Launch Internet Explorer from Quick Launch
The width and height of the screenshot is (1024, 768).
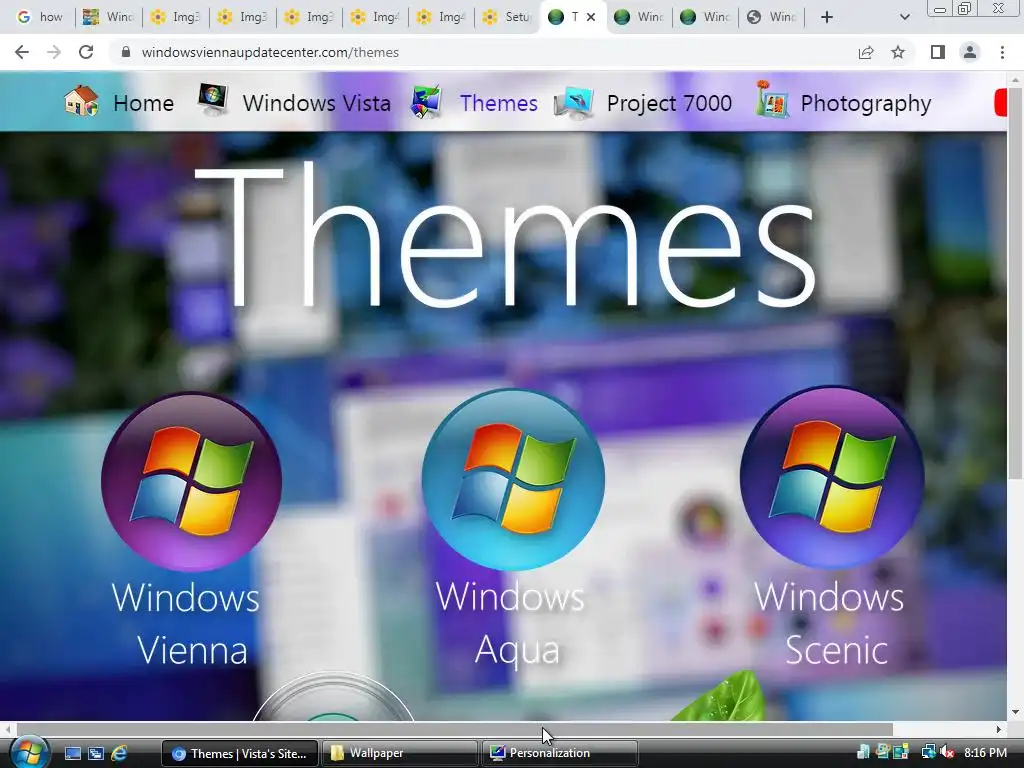point(119,754)
